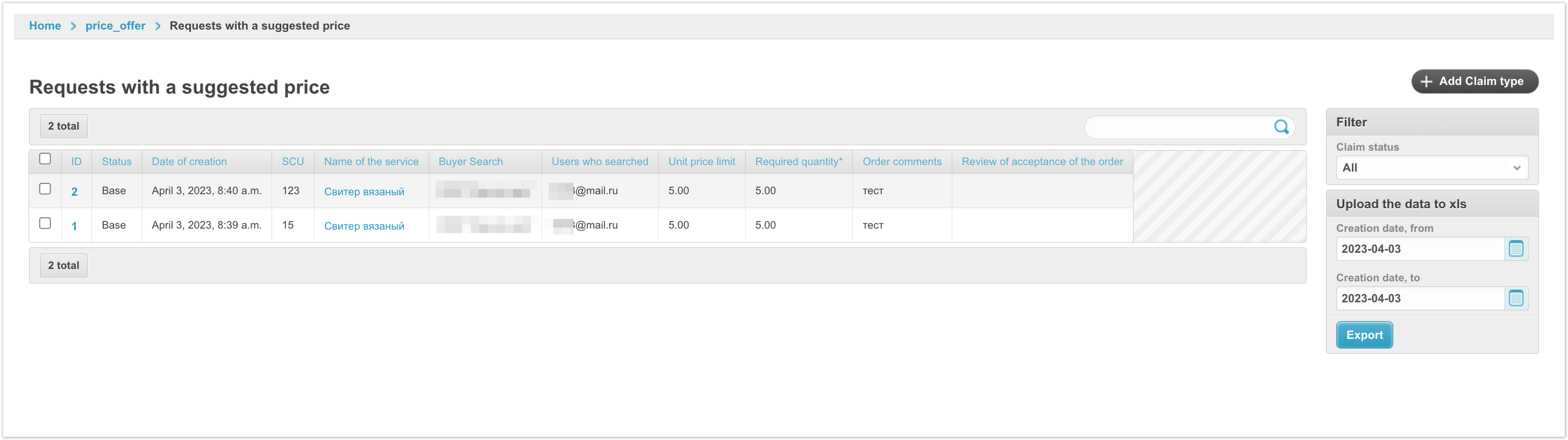The image size is (1568, 440).
Task: Click the search magnifier icon
Action: (x=1281, y=126)
